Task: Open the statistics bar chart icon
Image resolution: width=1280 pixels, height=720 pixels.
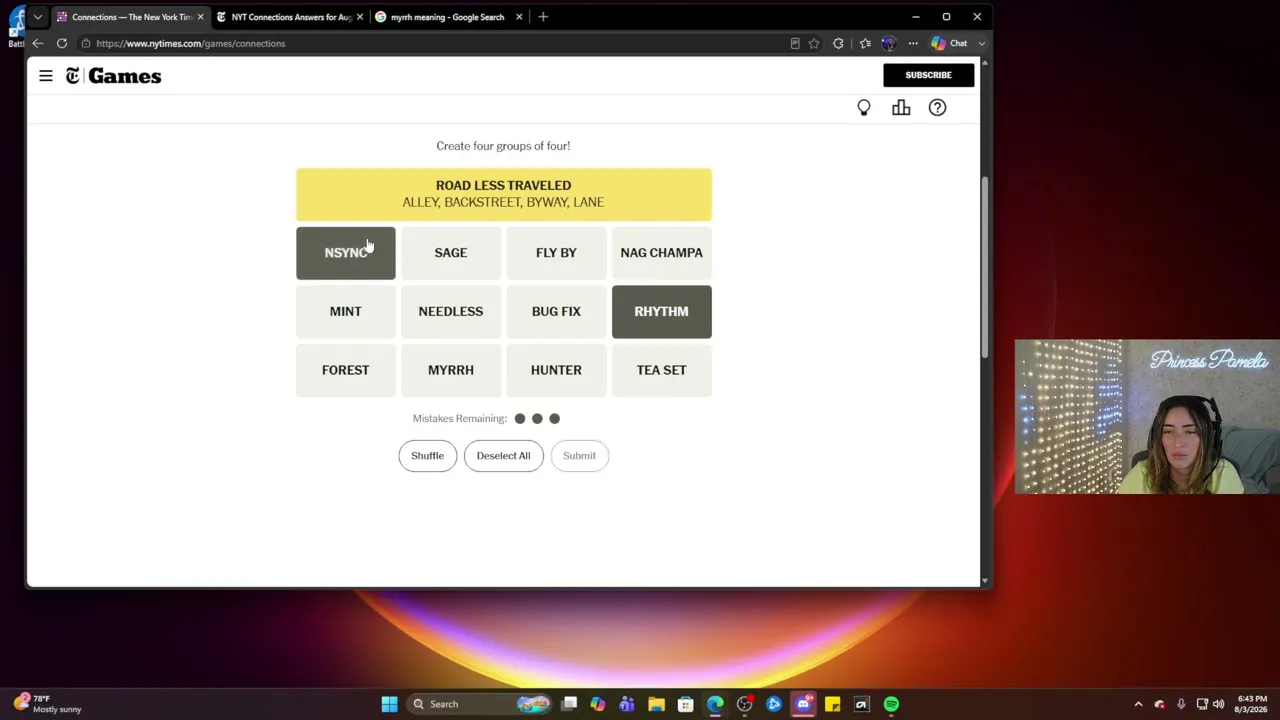Action: [x=901, y=108]
